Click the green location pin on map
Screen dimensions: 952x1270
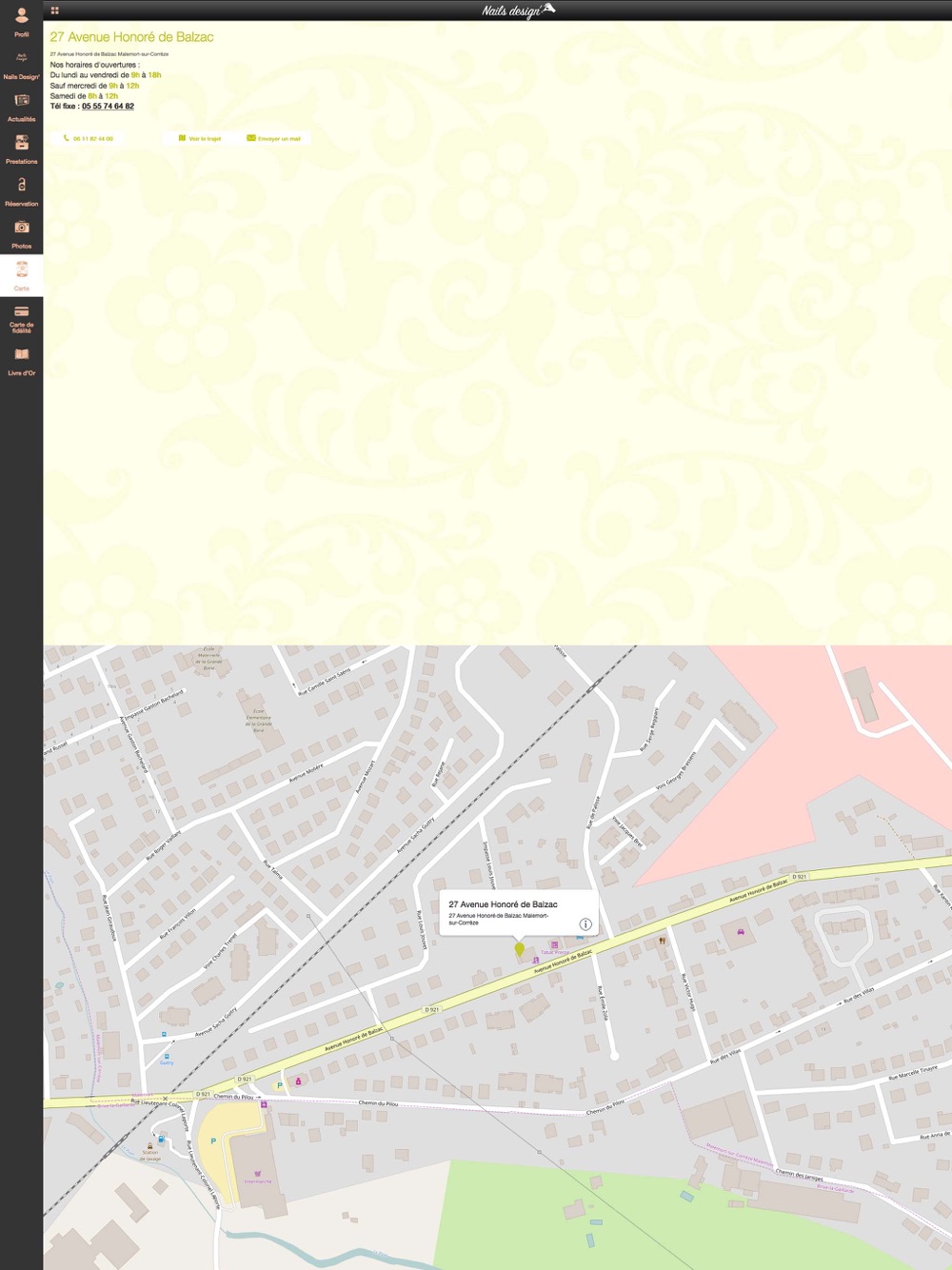pyautogui.click(x=519, y=950)
